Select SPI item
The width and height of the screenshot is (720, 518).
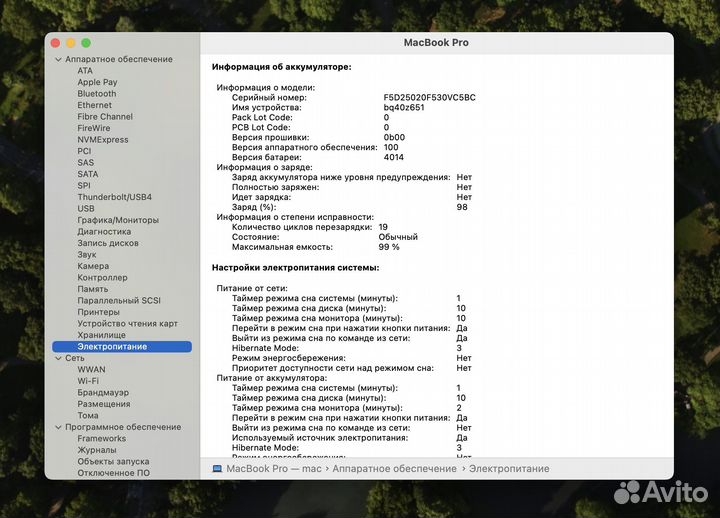(x=84, y=186)
